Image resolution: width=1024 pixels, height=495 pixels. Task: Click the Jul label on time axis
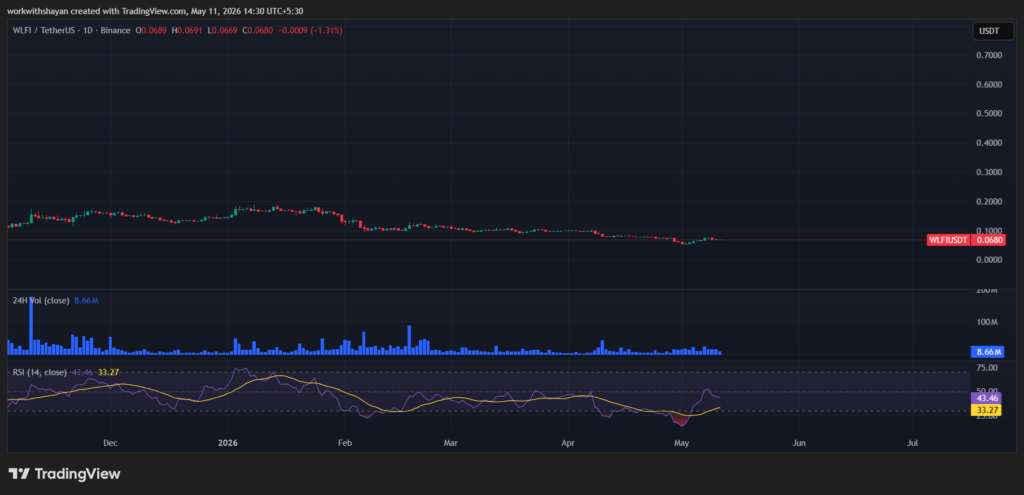[912, 443]
